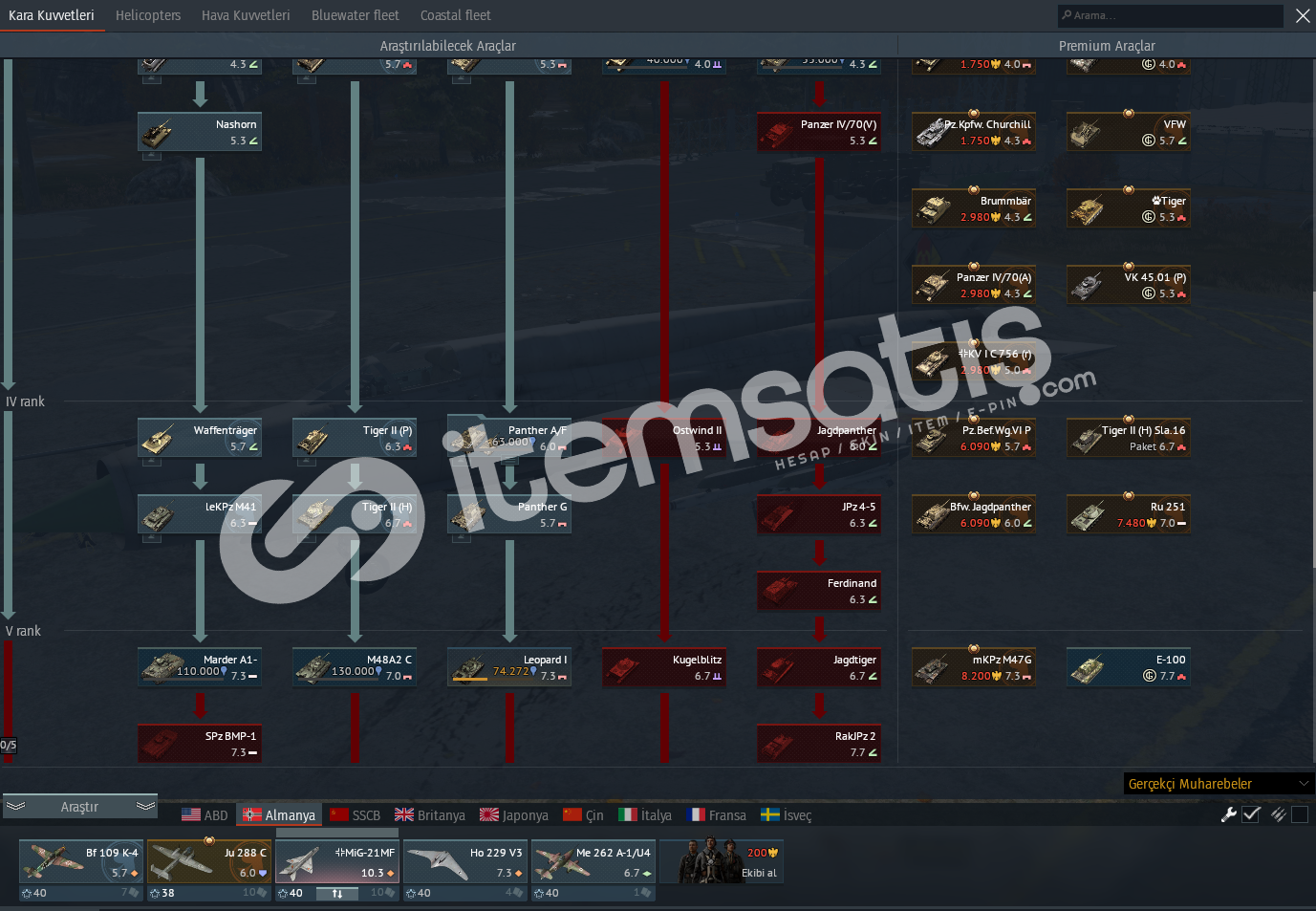Click the Arama search field
This screenshot has height=911, width=1316.
coord(1170,15)
